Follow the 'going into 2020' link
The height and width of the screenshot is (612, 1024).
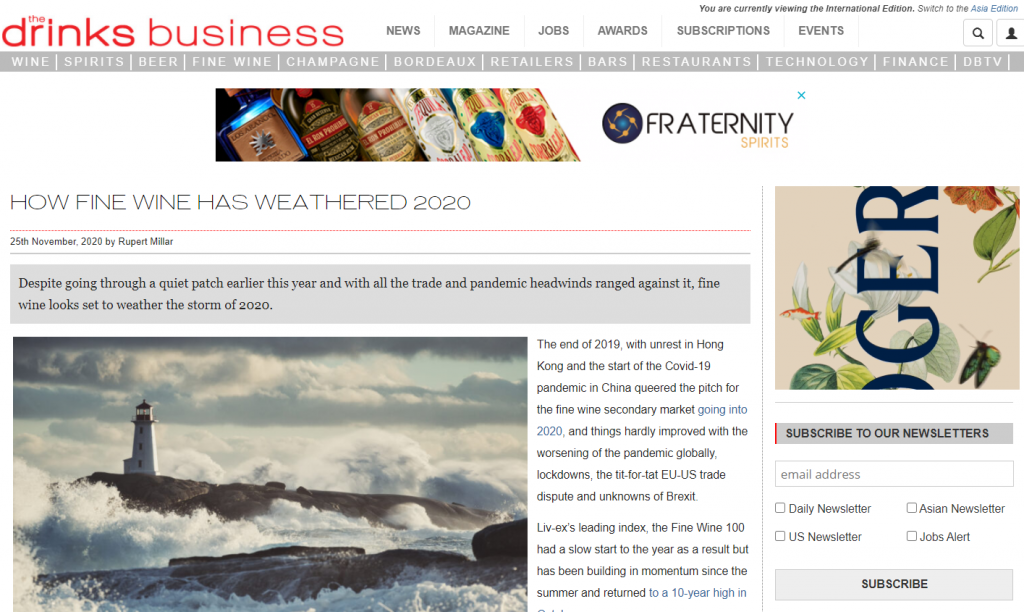642,420
